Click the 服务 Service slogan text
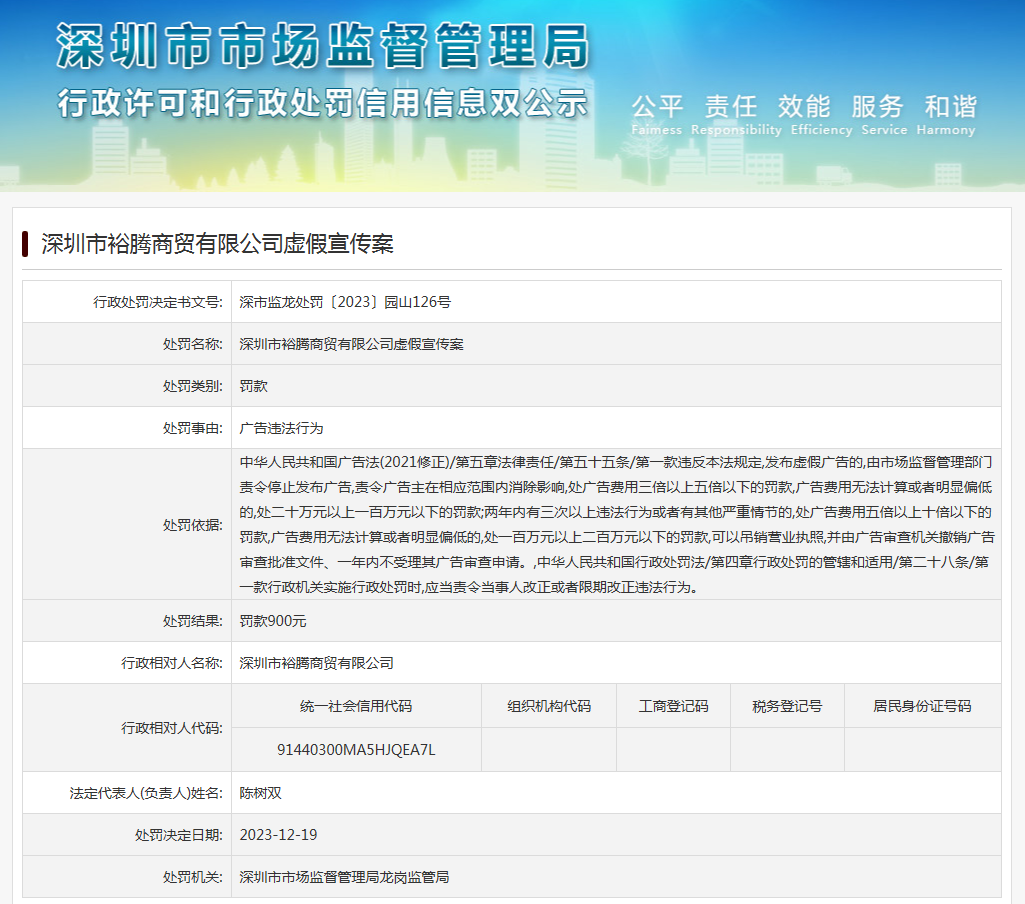The image size is (1025, 904). [x=877, y=107]
